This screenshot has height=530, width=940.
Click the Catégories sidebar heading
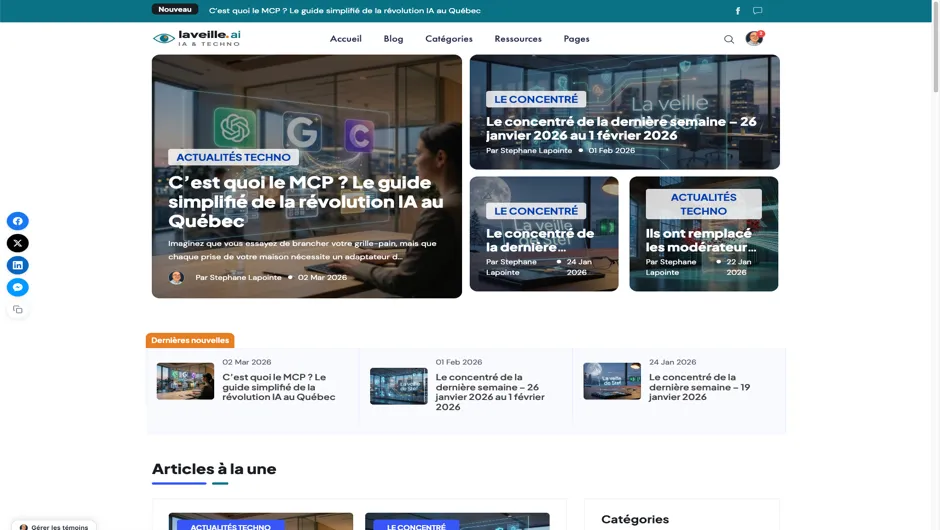click(x=635, y=519)
